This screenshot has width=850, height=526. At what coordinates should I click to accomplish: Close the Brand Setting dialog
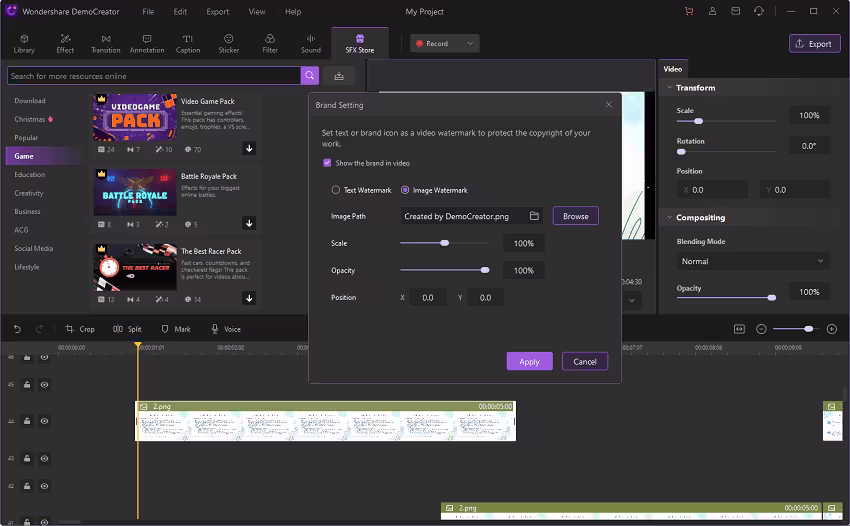pos(609,104)
